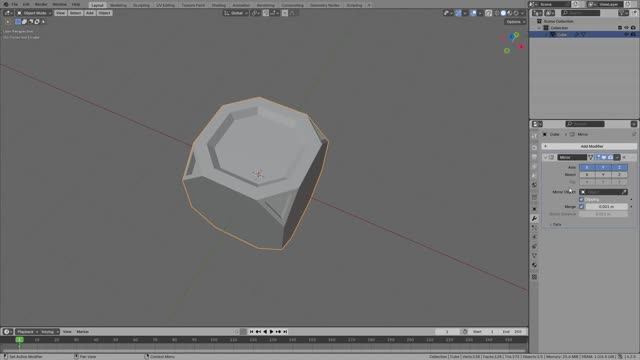Open the viewport View menu

click(x=60, y=13)
